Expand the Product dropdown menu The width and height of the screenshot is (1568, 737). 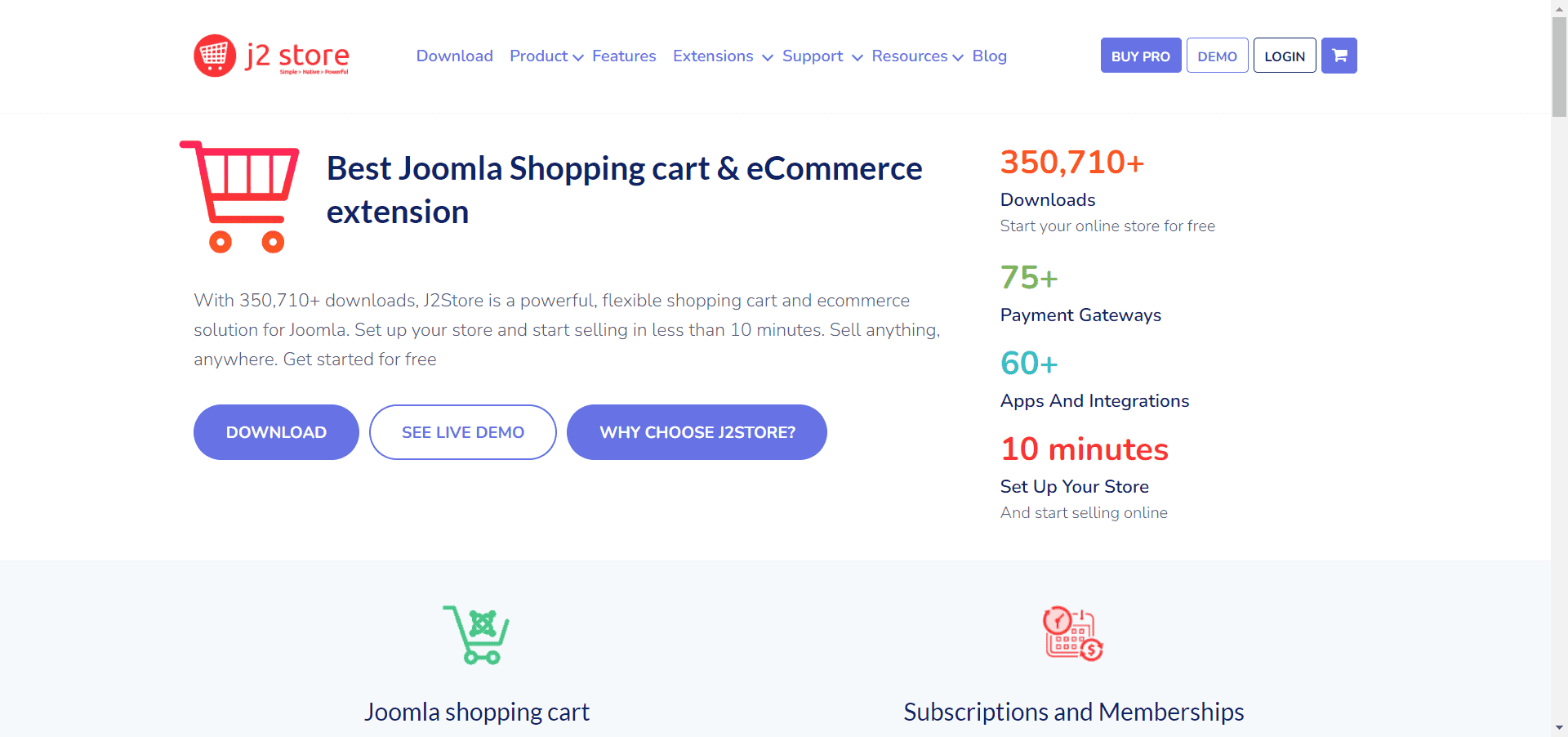coord(546,56)
